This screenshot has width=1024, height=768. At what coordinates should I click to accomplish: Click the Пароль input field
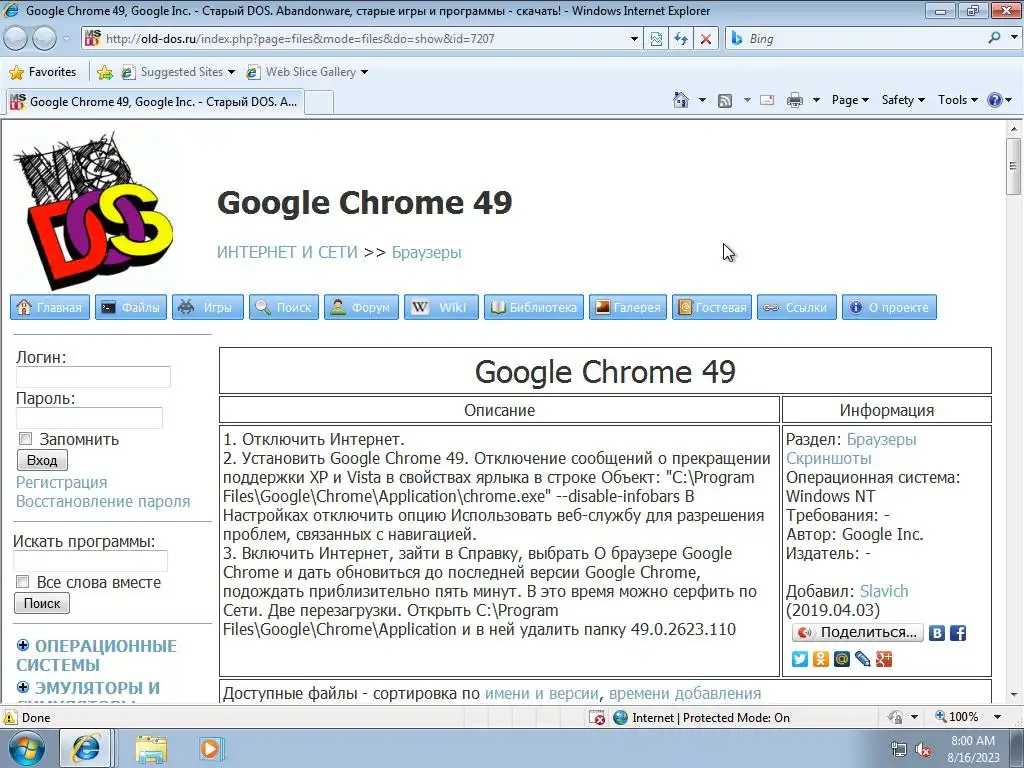point(89,418)
